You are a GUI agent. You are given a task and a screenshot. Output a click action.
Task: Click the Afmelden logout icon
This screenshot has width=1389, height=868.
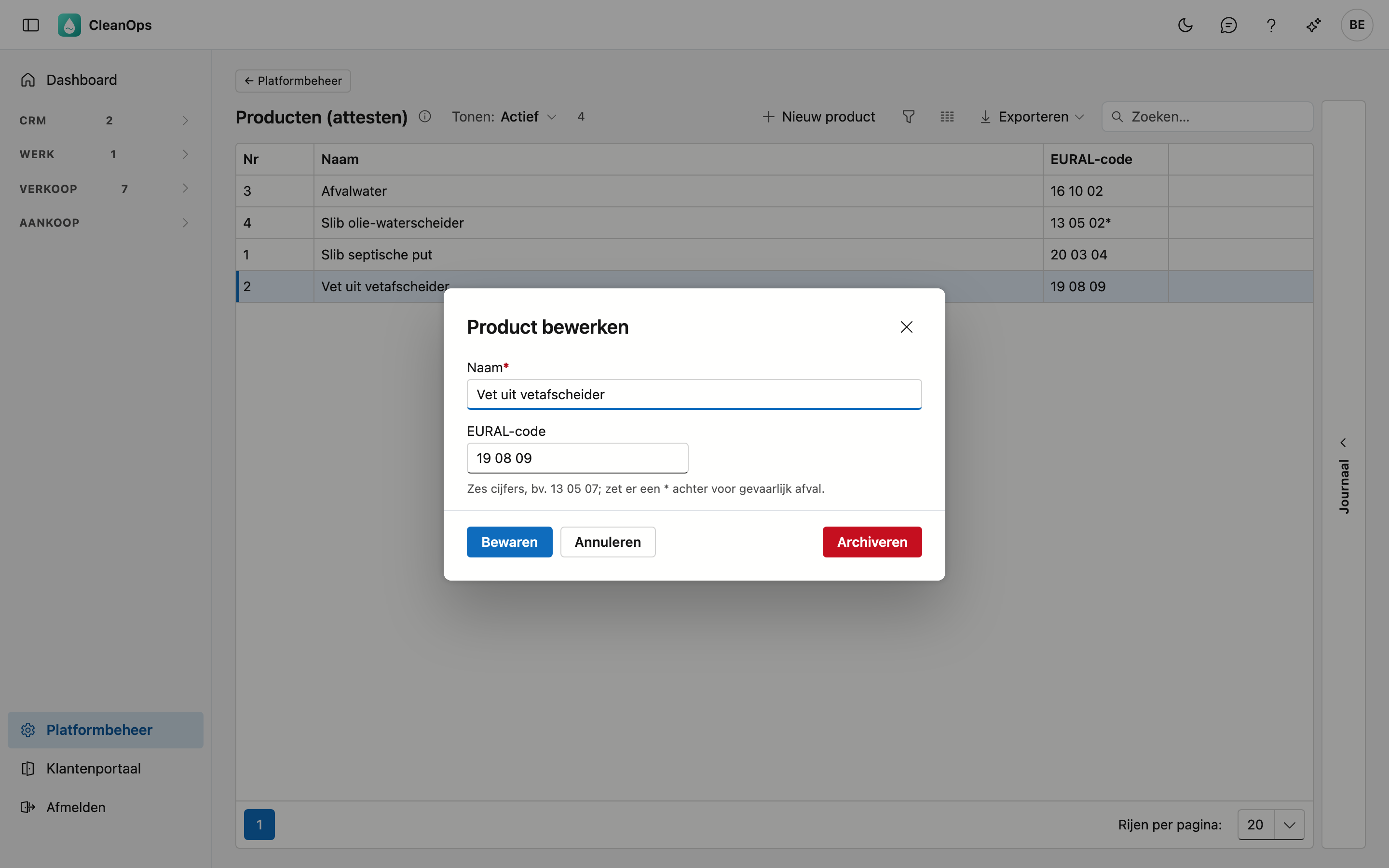[x=28, y=807]
